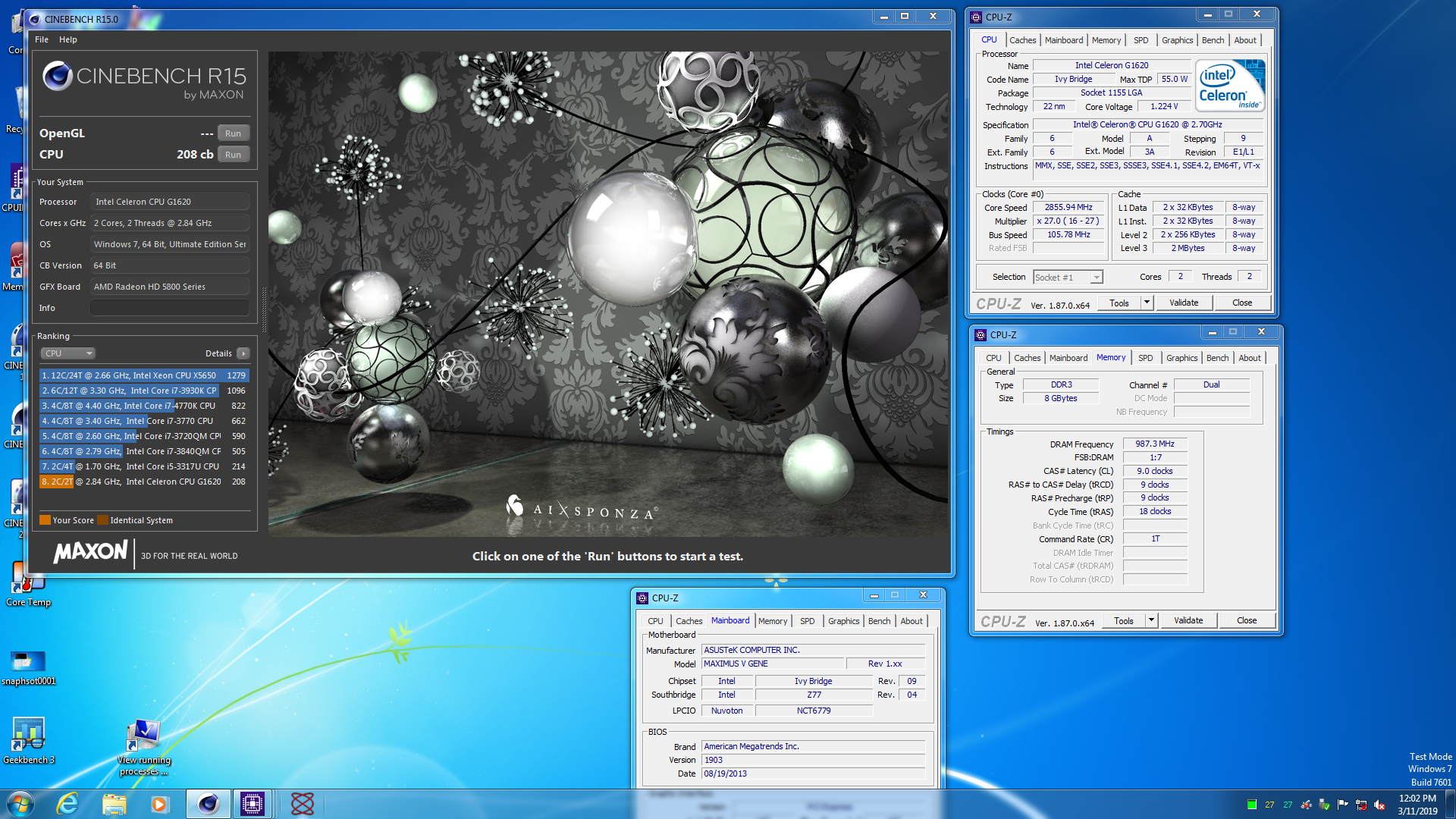Click the green memory tray icon

point(1252,805)
